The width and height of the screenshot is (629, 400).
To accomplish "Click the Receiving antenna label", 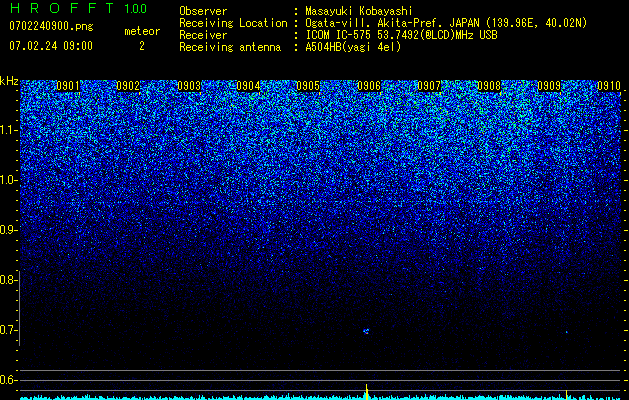I will coord(230,47).
